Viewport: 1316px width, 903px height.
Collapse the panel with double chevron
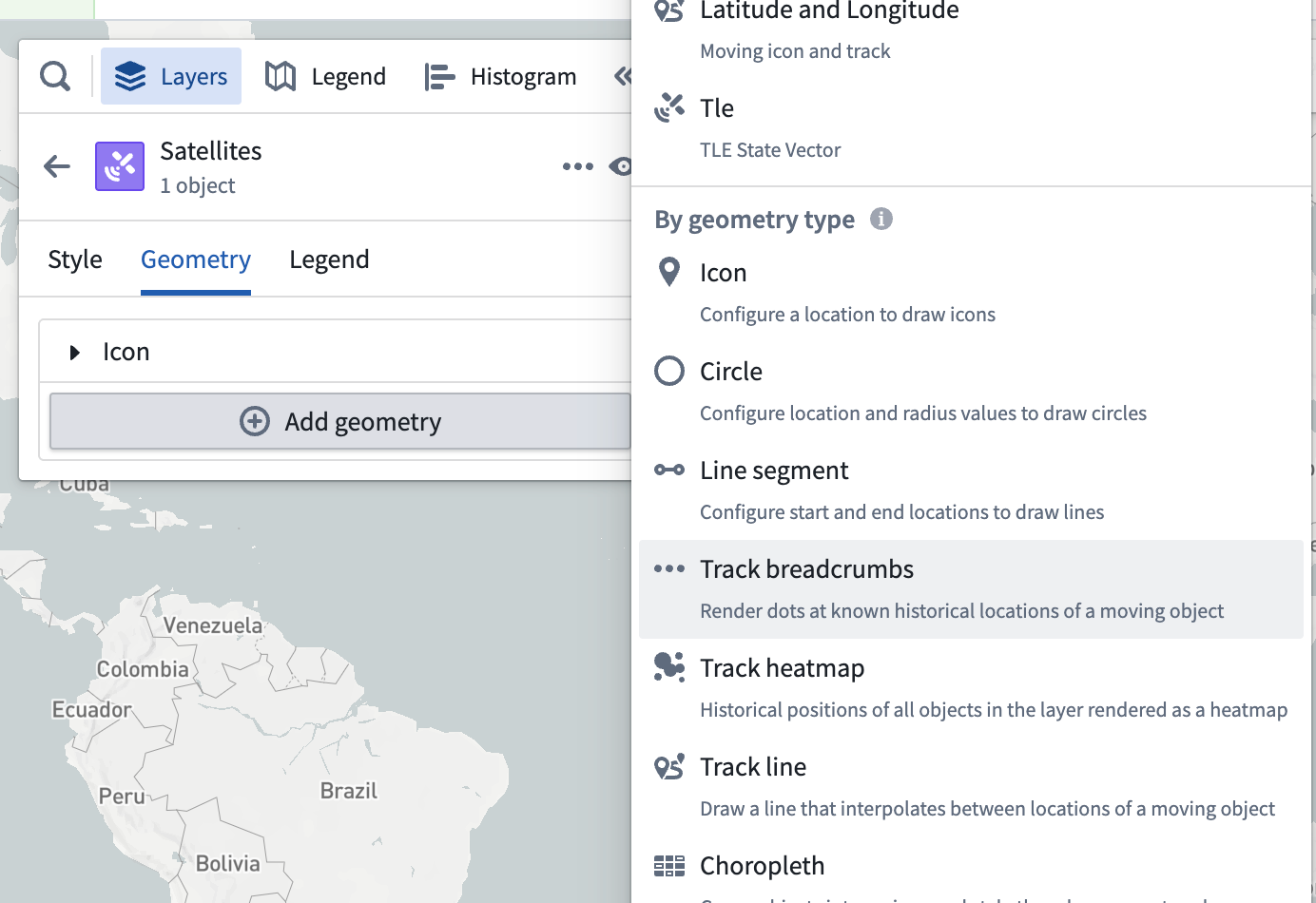(x=623, y=76)
